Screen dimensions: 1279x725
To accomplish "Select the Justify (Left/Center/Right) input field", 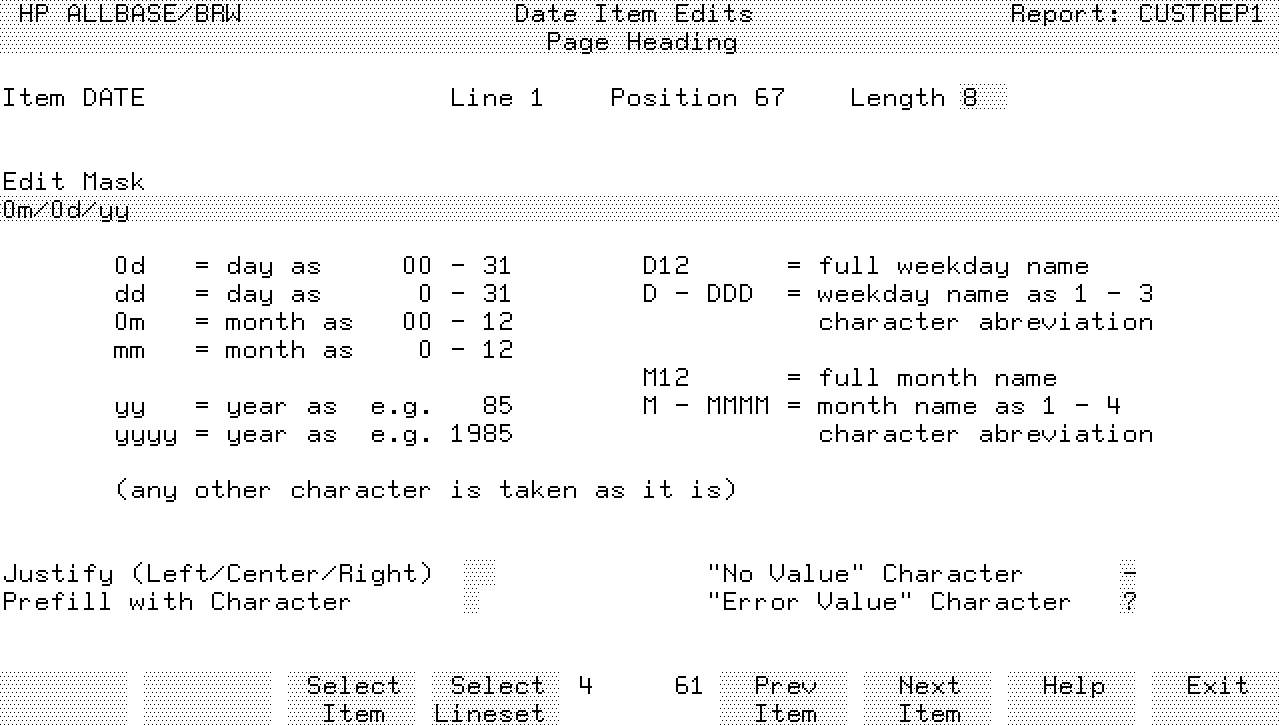I will click(480, 574).
